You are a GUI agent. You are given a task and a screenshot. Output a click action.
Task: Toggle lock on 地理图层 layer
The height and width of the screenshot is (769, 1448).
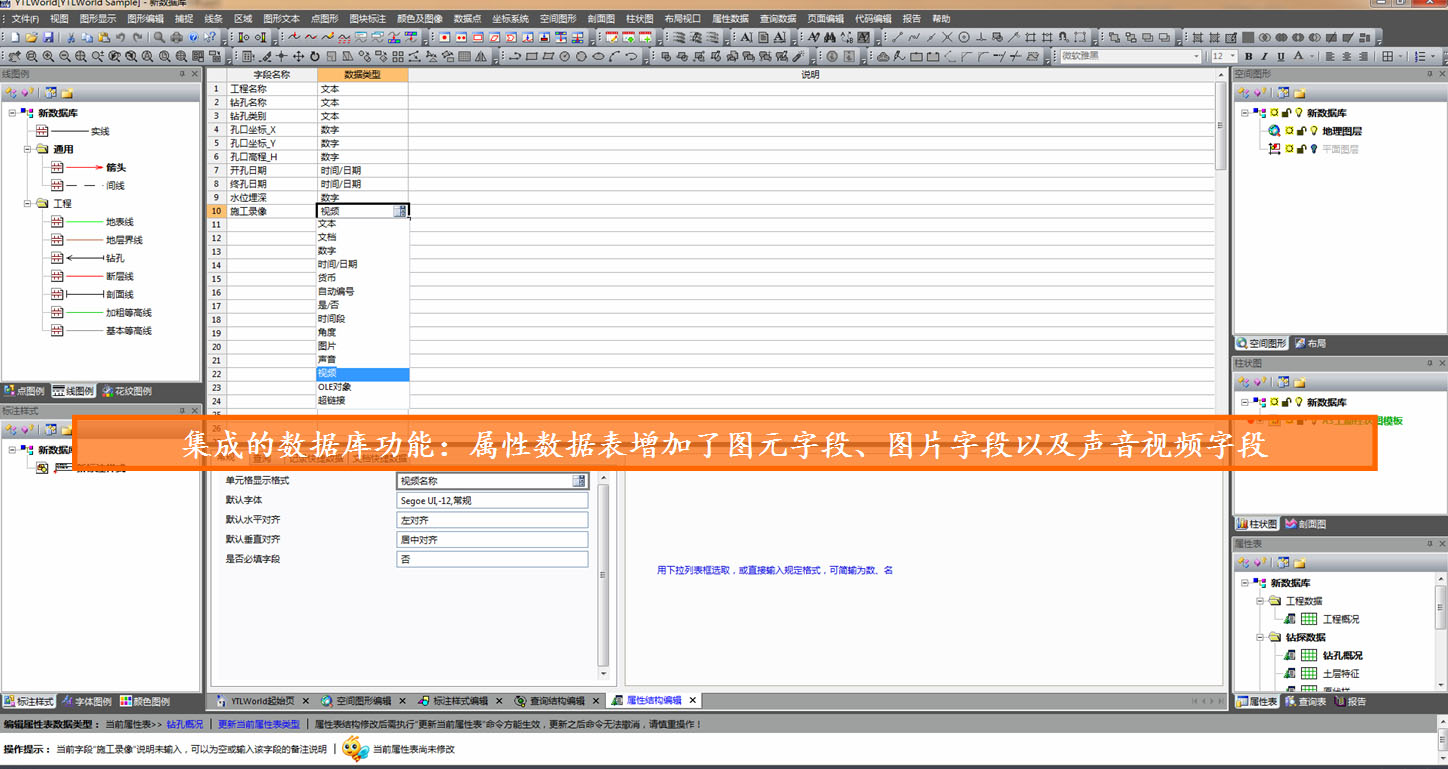click(1302, 131)
